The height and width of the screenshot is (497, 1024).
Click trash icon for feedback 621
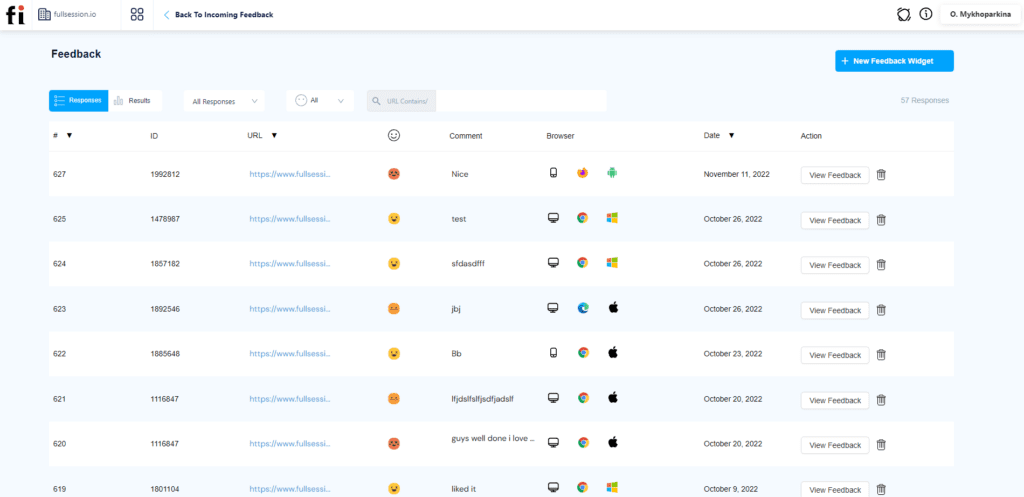tap(881, 400)
